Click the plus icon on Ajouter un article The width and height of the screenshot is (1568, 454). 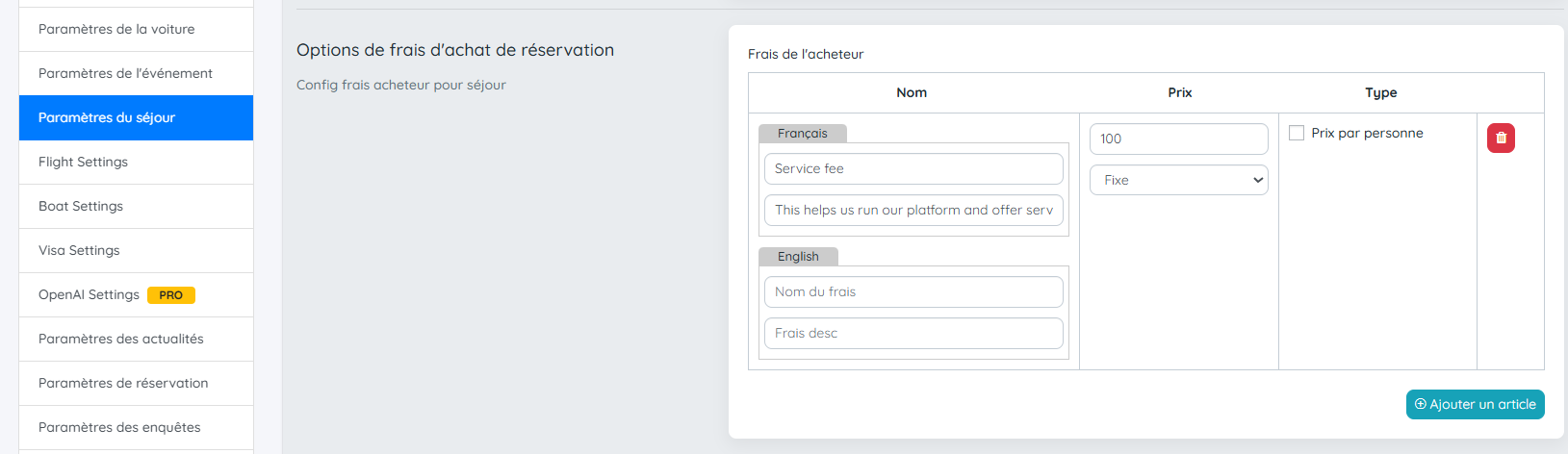click(1421, 404)
